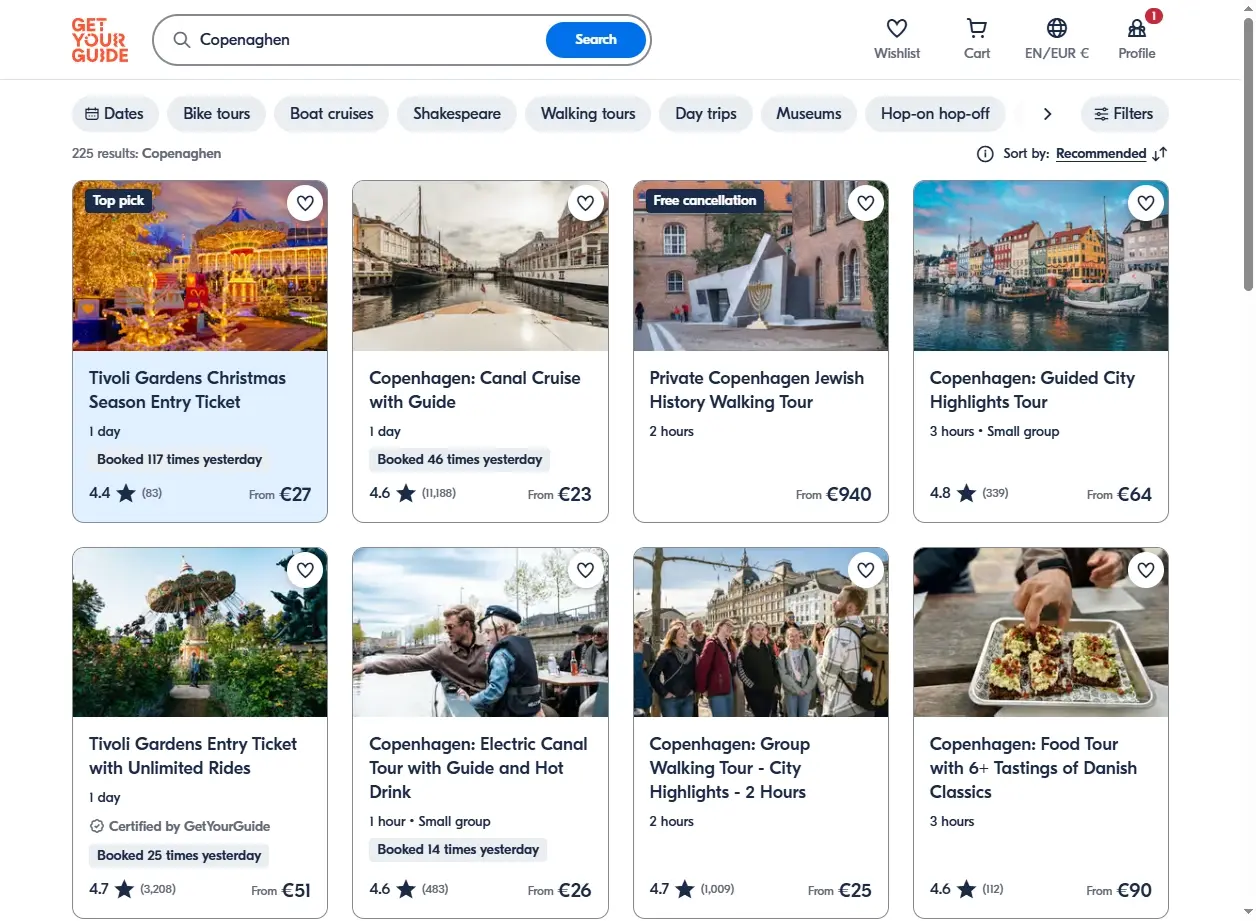Click the info icon beside Sort by

(x=985, y=154)
